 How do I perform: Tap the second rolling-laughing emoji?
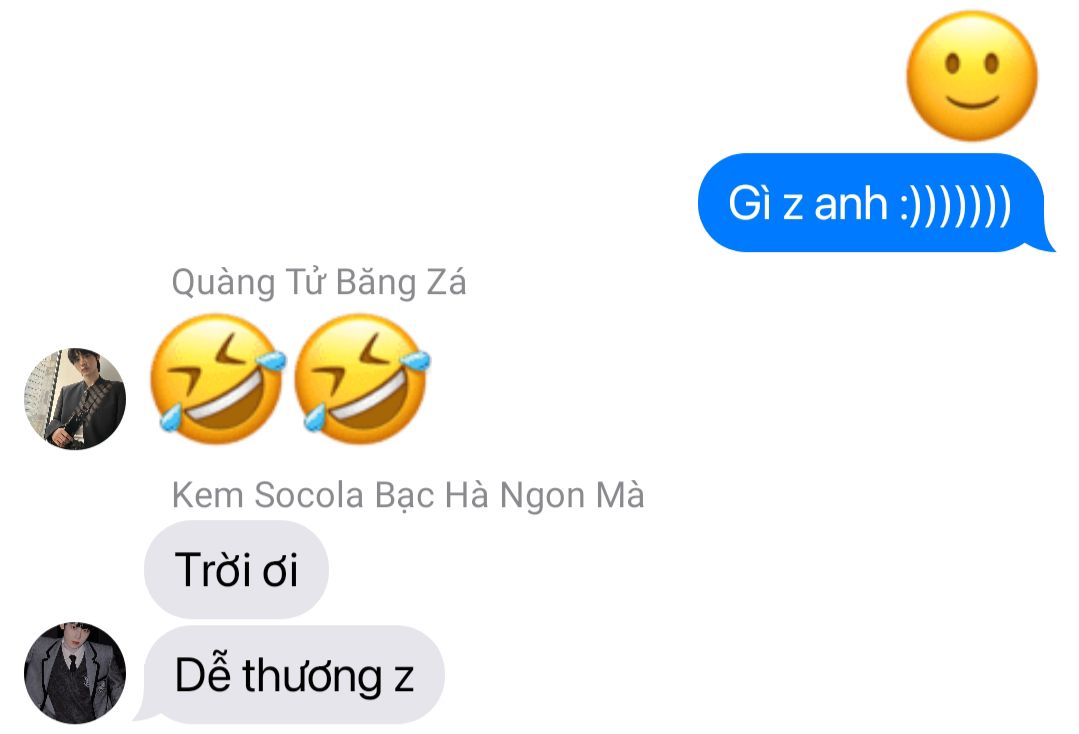click(x=362, y=379)
